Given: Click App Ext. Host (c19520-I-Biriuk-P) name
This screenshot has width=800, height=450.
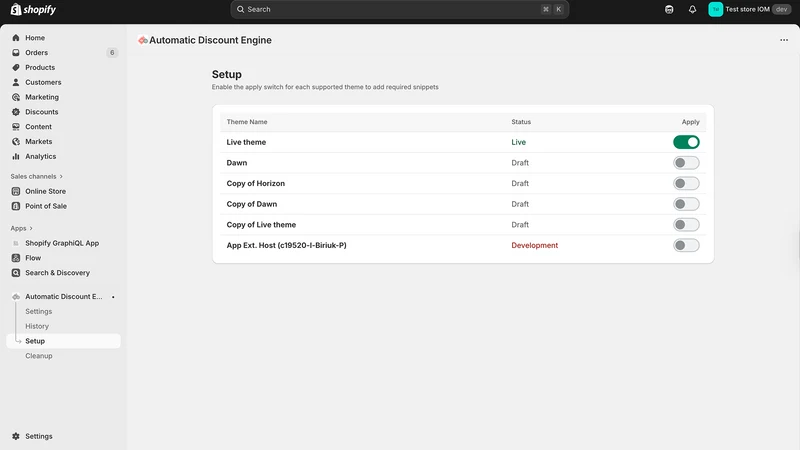Looking at the screenshot, I should [286, 245].
